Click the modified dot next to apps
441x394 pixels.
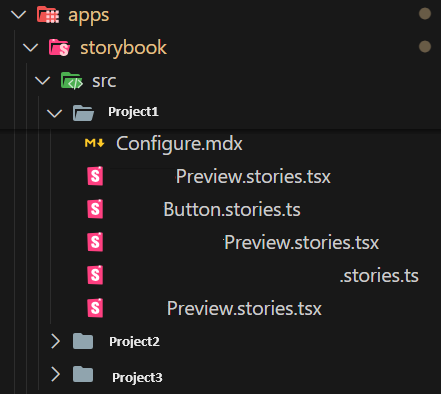tap(425, 14)
